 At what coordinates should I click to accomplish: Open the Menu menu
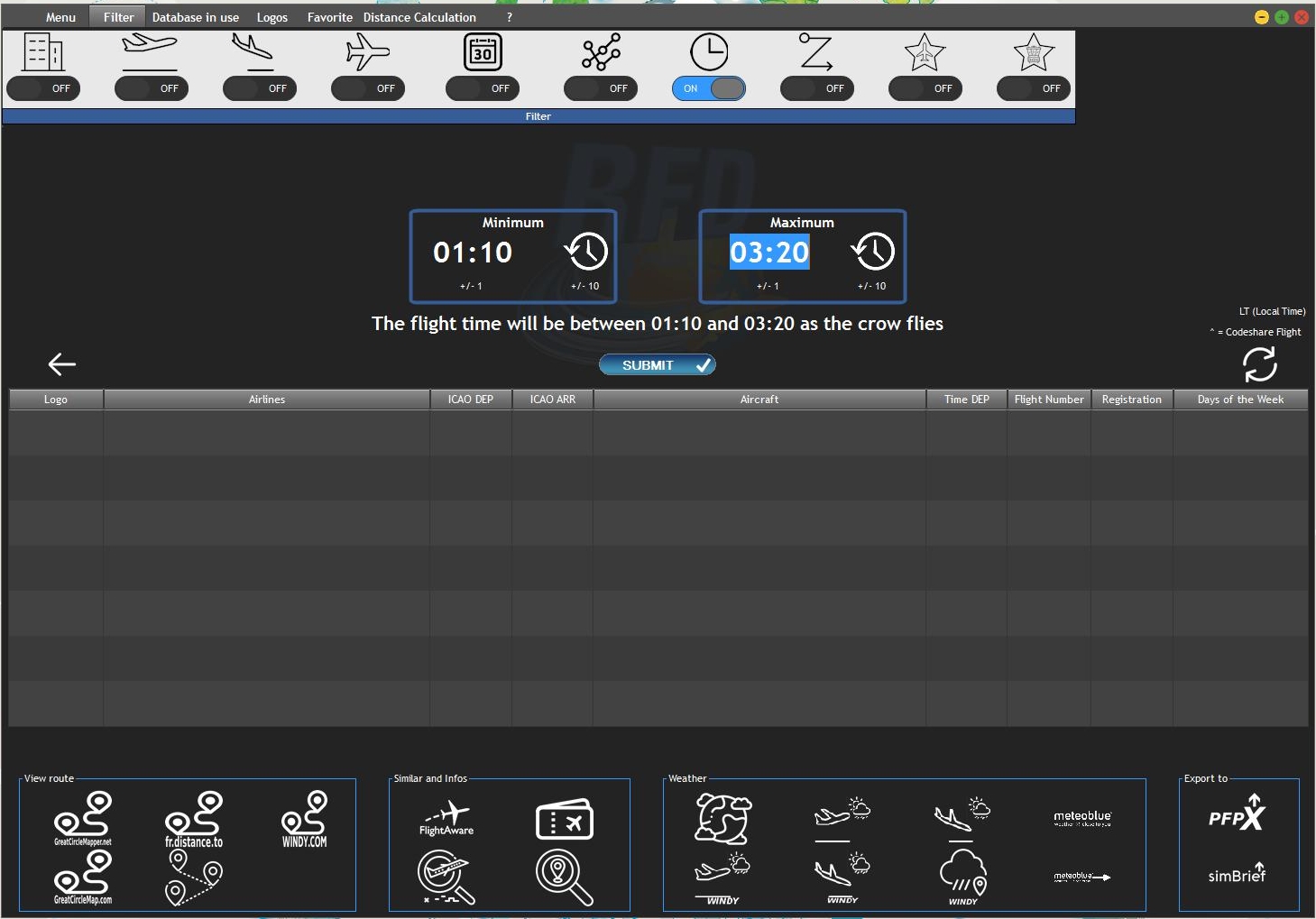60,17
